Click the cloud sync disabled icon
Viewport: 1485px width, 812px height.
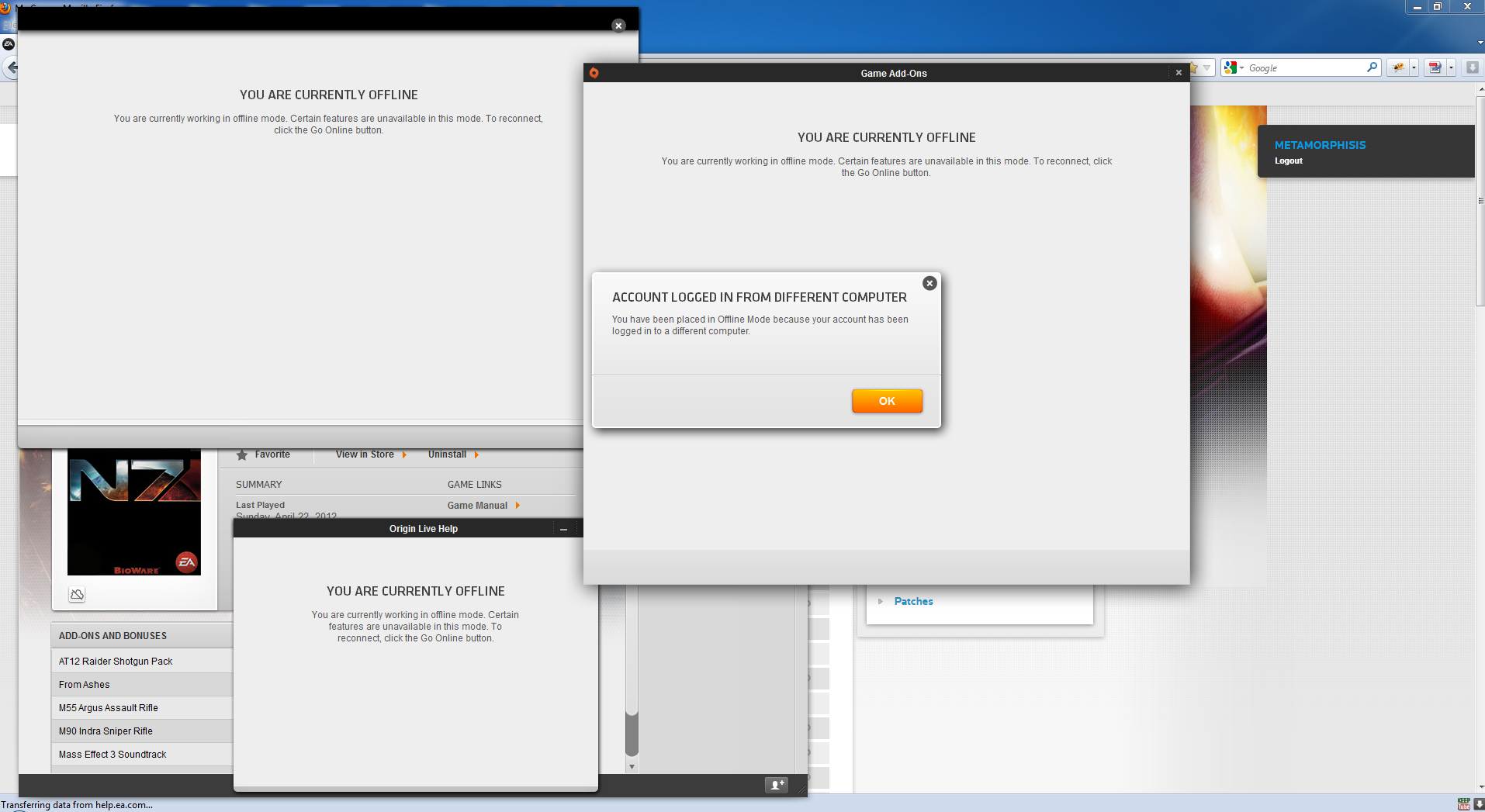[77, 595]
